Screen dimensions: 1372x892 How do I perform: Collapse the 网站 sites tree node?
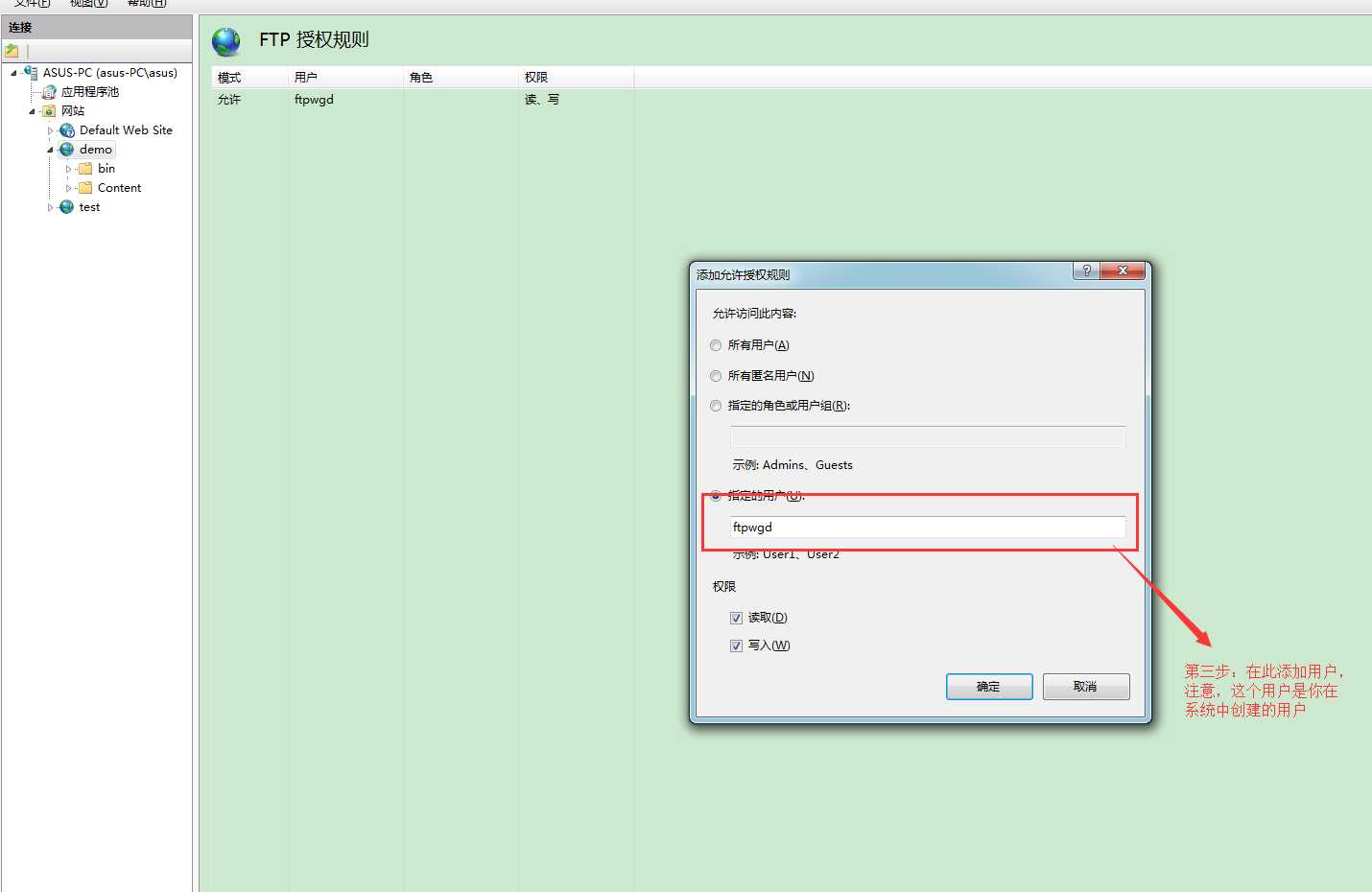(32, 111)
